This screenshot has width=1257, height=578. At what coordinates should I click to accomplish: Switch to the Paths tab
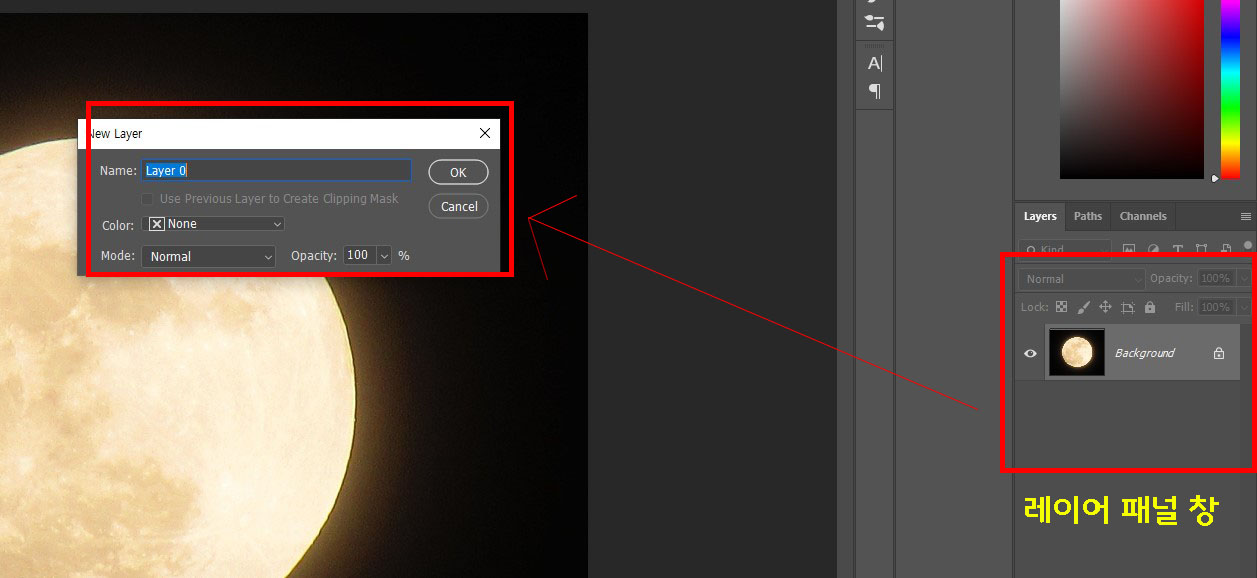(1088, 216)
